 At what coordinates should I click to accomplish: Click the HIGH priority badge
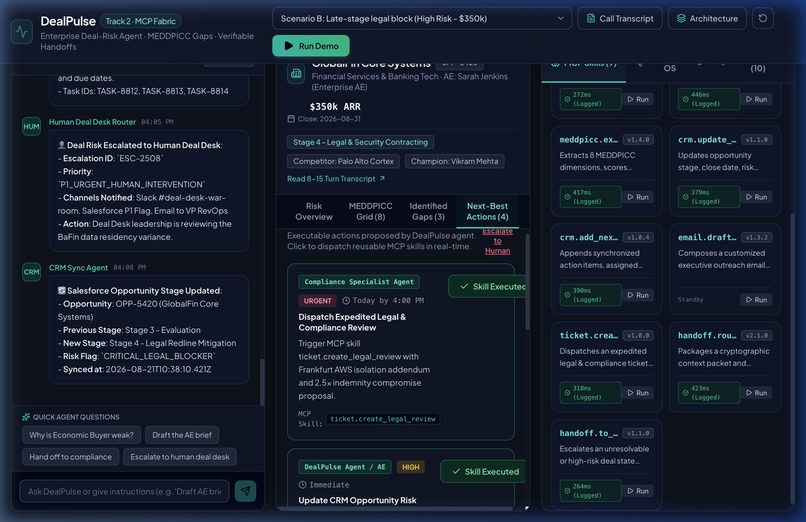point(411,467)
